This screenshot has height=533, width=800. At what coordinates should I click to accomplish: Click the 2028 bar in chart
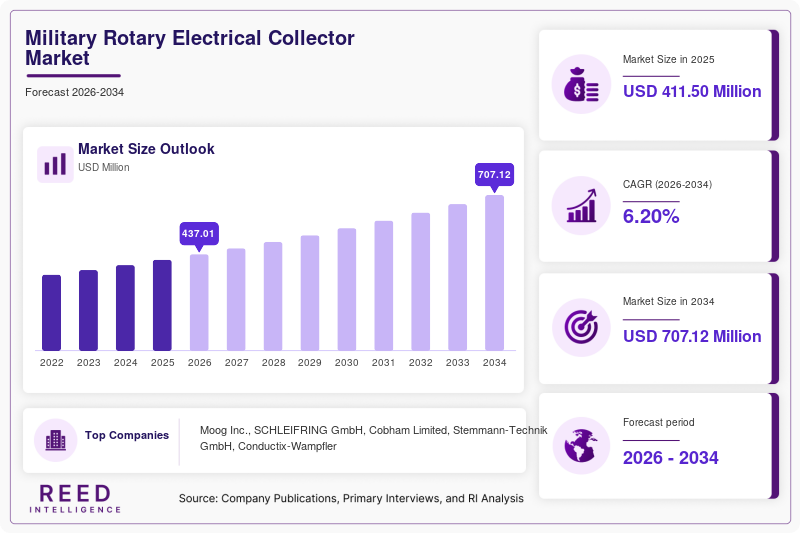coord(273,296)
